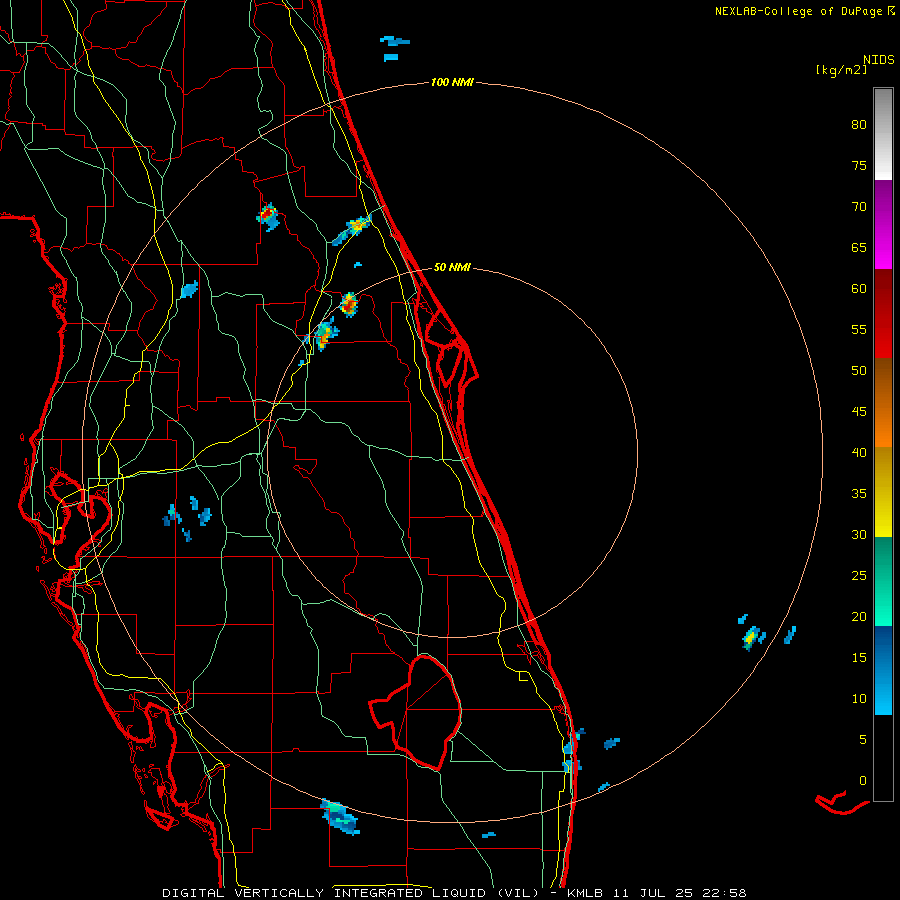
Task: Click the 5 value on the VIL scale
Action: (863, 739)
